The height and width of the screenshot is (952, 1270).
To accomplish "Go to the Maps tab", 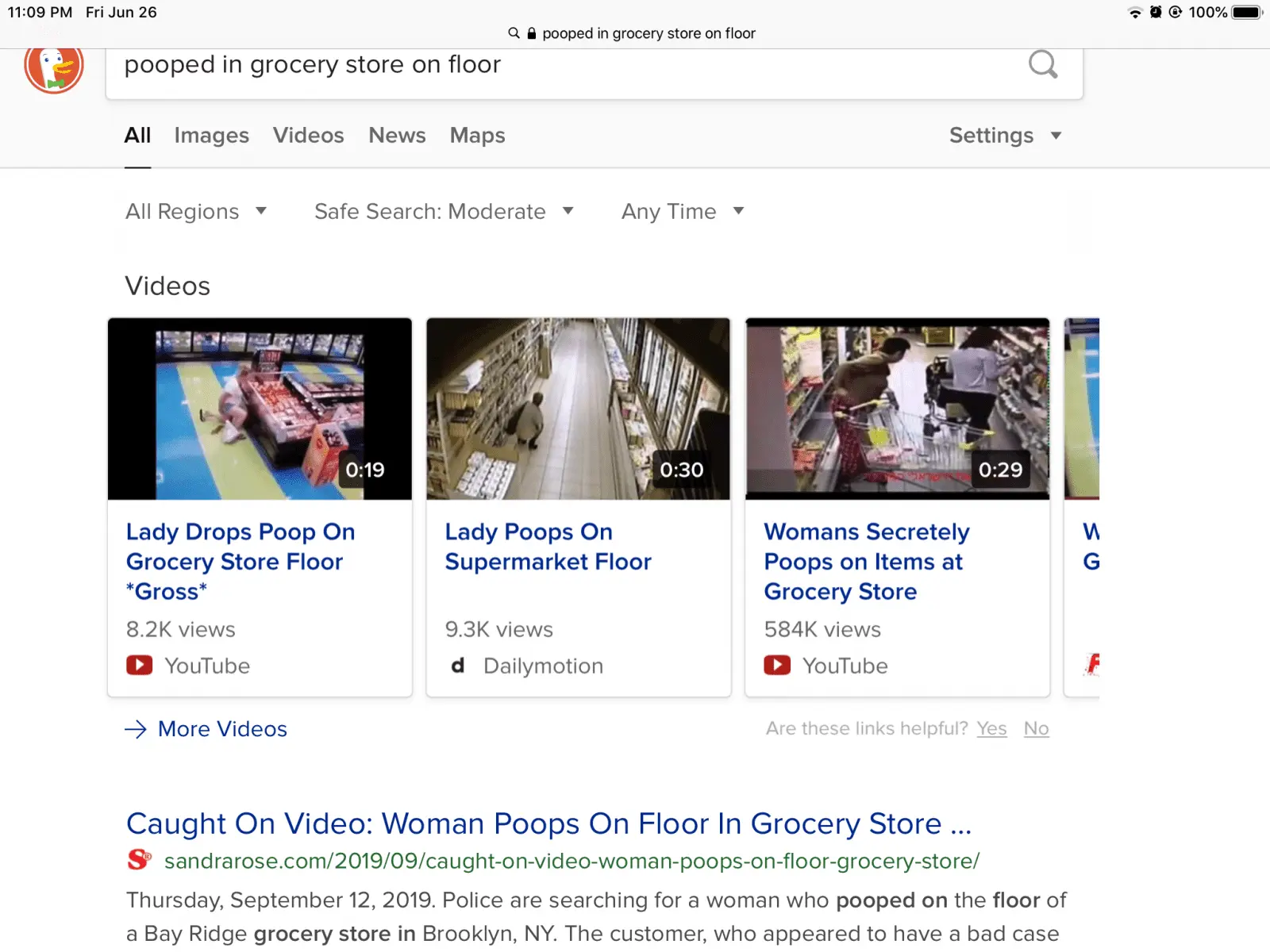I will coord(477,136).
